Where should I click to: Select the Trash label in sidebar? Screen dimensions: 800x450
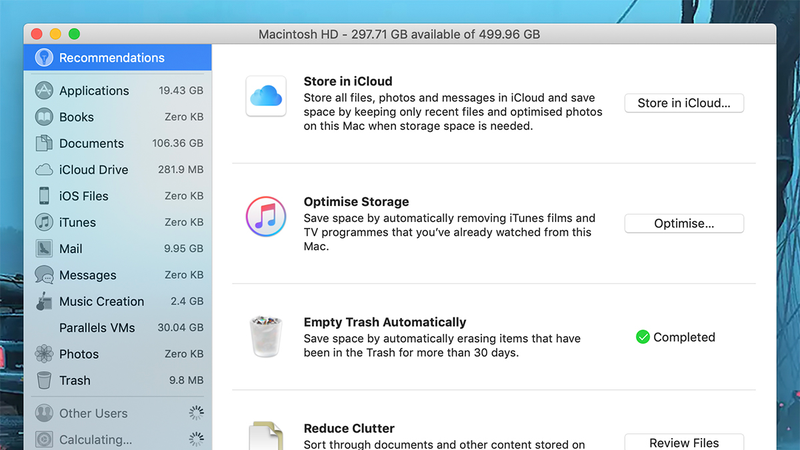click(x=75, y=380)
